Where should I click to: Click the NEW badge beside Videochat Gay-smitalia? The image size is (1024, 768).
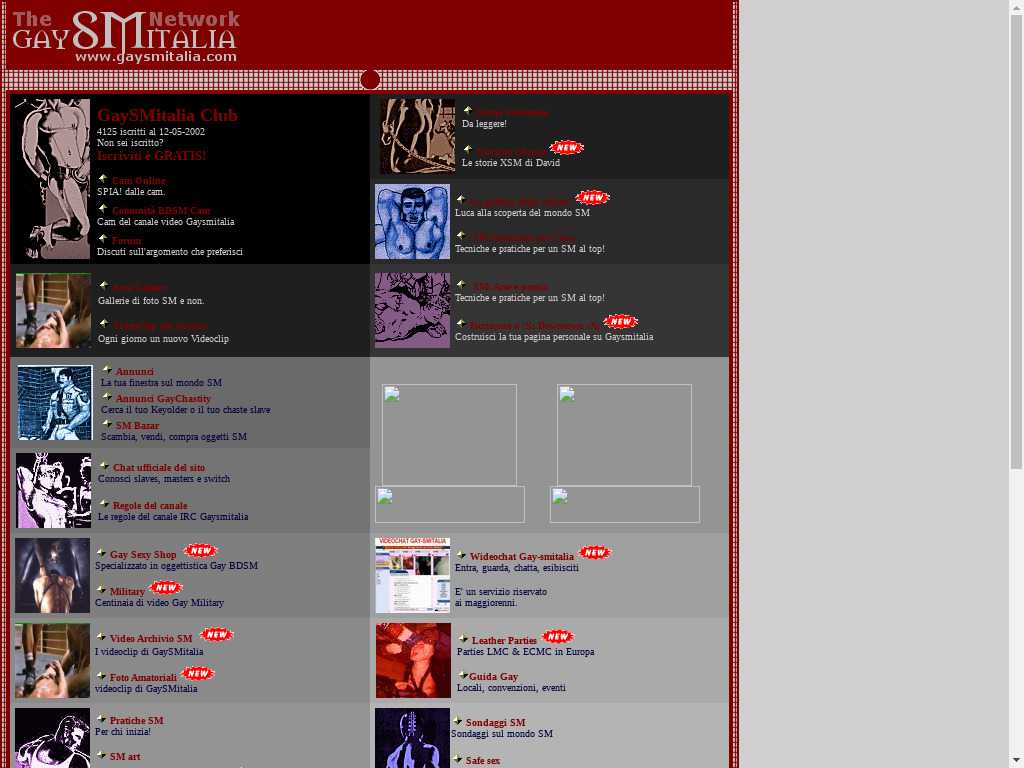[x=594, y=553]
